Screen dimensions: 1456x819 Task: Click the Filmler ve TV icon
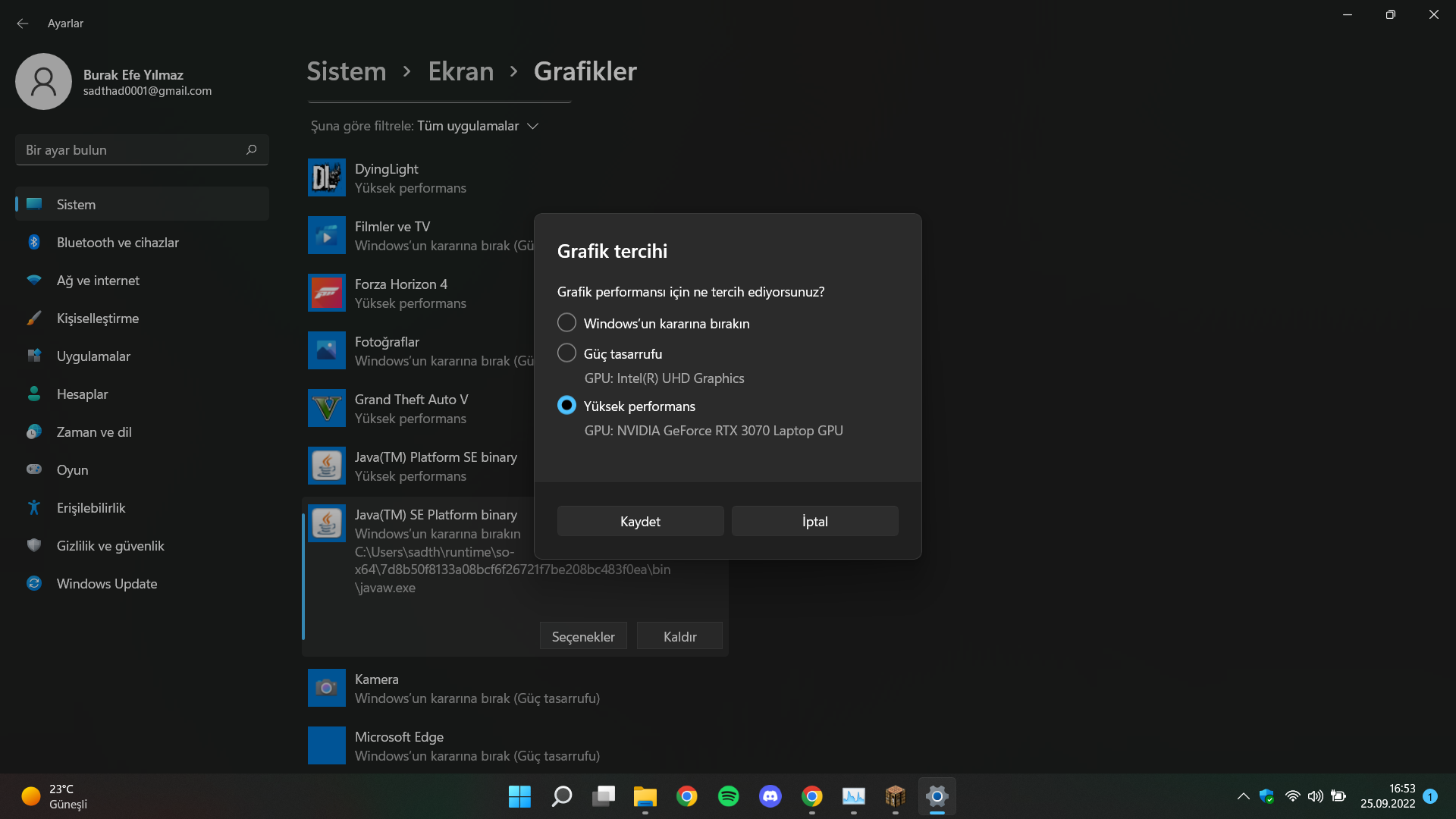click(x=327, y=235)
